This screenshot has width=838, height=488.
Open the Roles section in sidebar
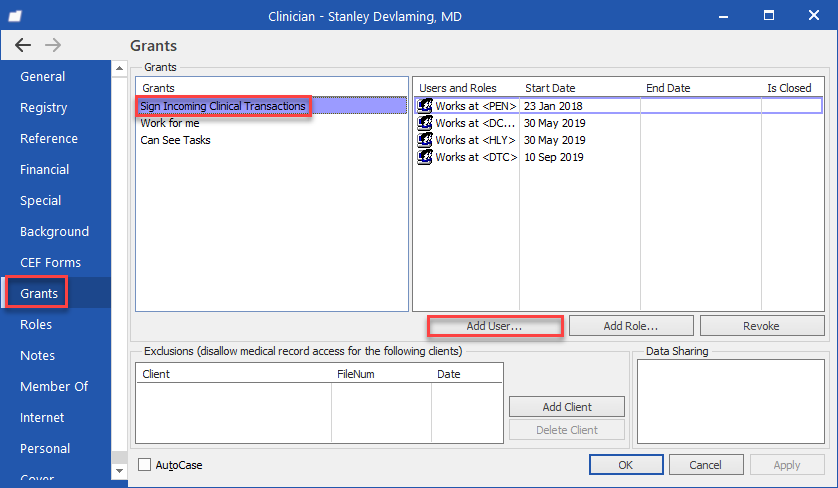36,324
